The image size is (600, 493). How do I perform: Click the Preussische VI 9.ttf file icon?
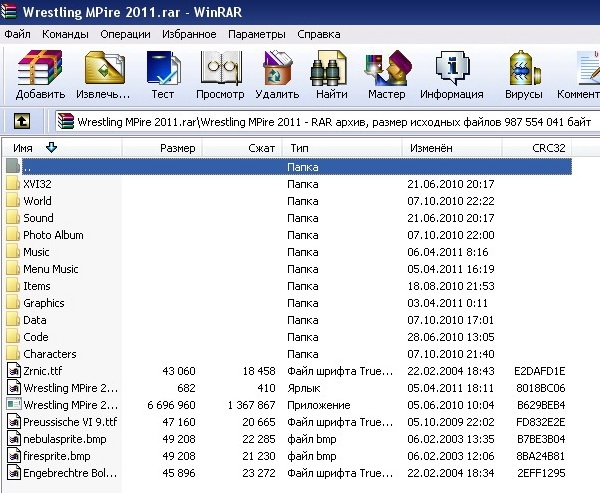click(14, 421)
